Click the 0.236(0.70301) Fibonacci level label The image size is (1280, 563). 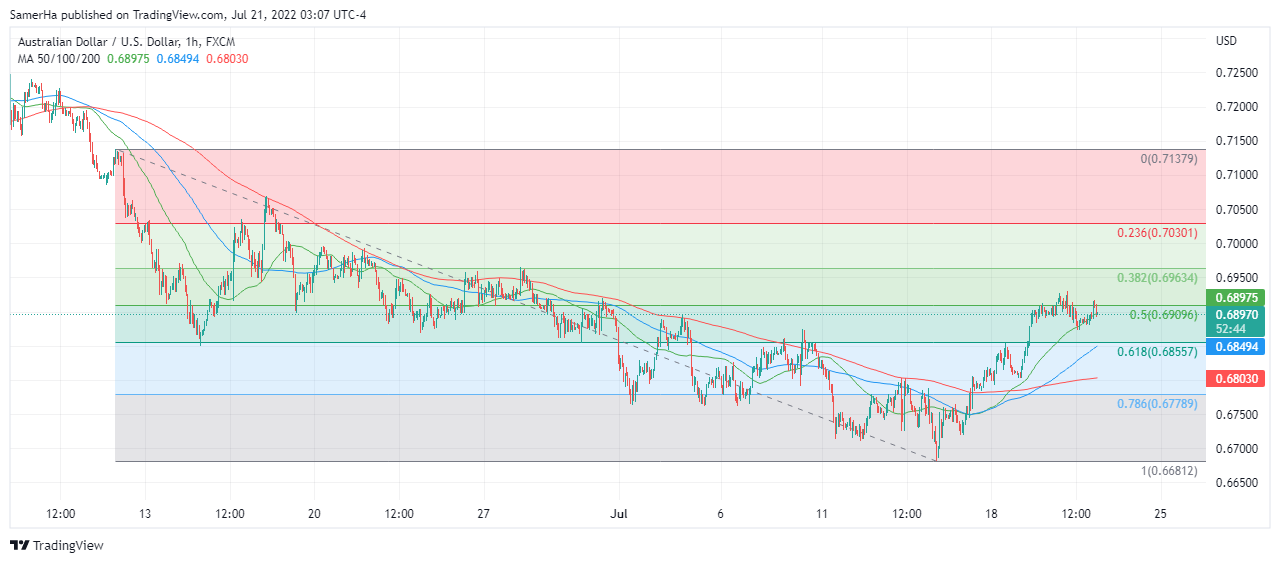pyautogui.click(x=1156, y=233)
